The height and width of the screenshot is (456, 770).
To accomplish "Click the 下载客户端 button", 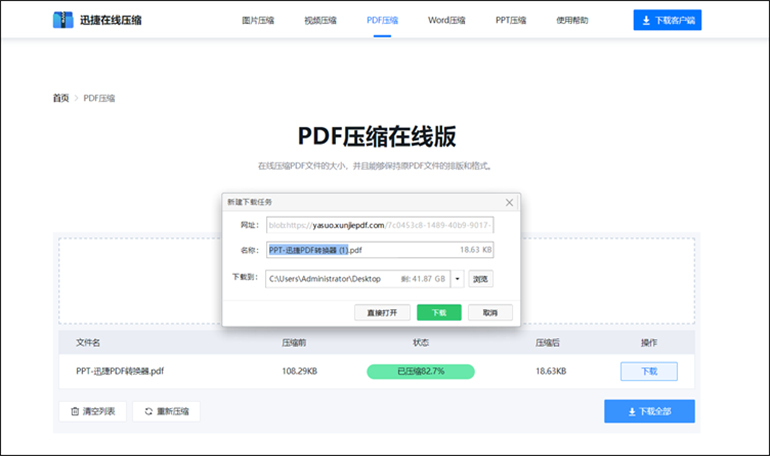I will pos(667,20).
